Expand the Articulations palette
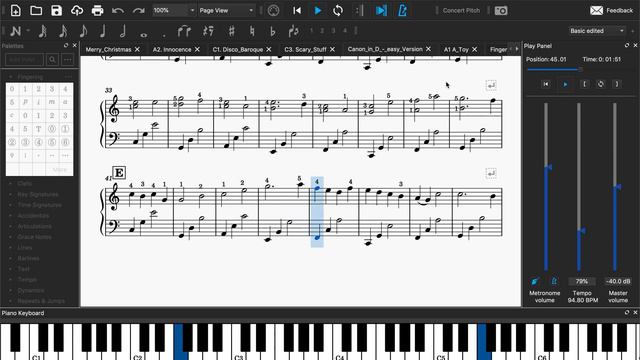The width and height of the screenshot is (640, 360). pos(11,226)
